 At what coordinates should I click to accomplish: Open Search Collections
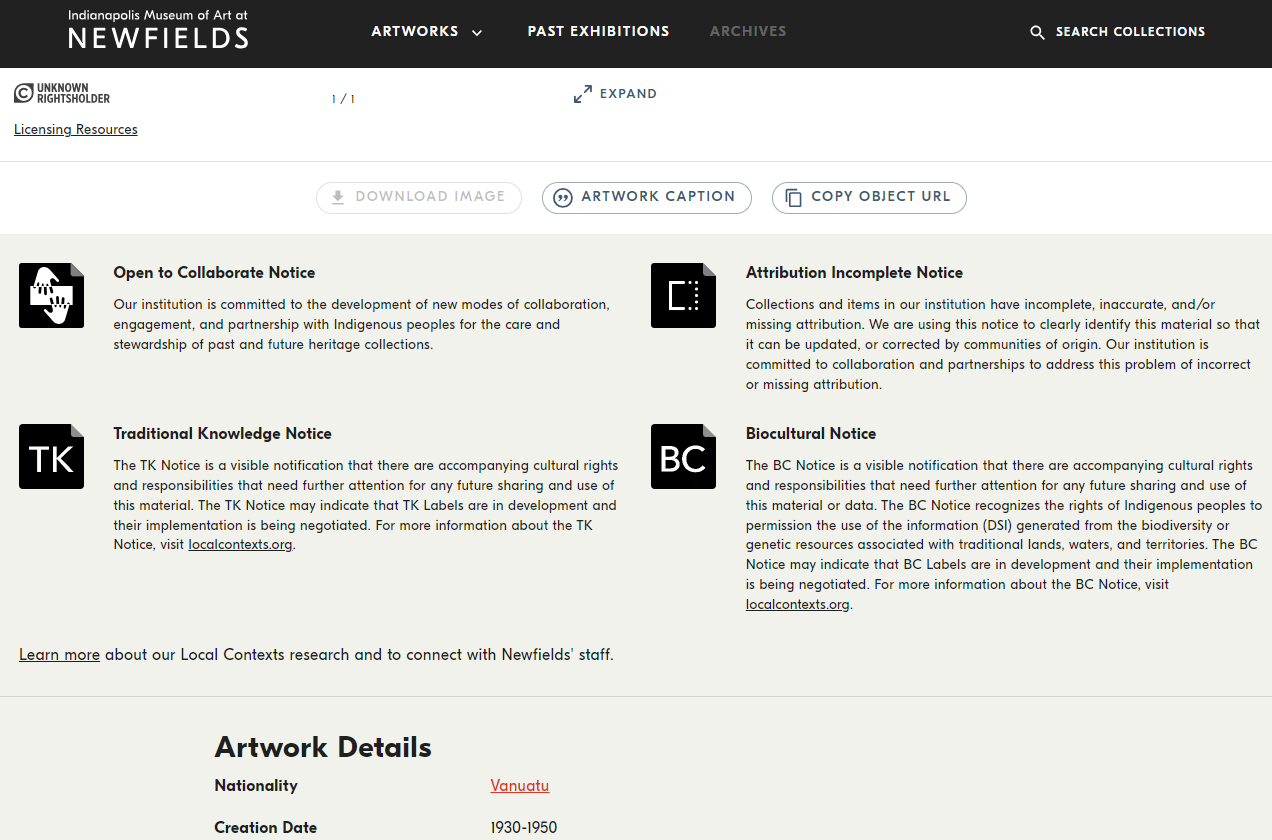[x=1117, y=32]
